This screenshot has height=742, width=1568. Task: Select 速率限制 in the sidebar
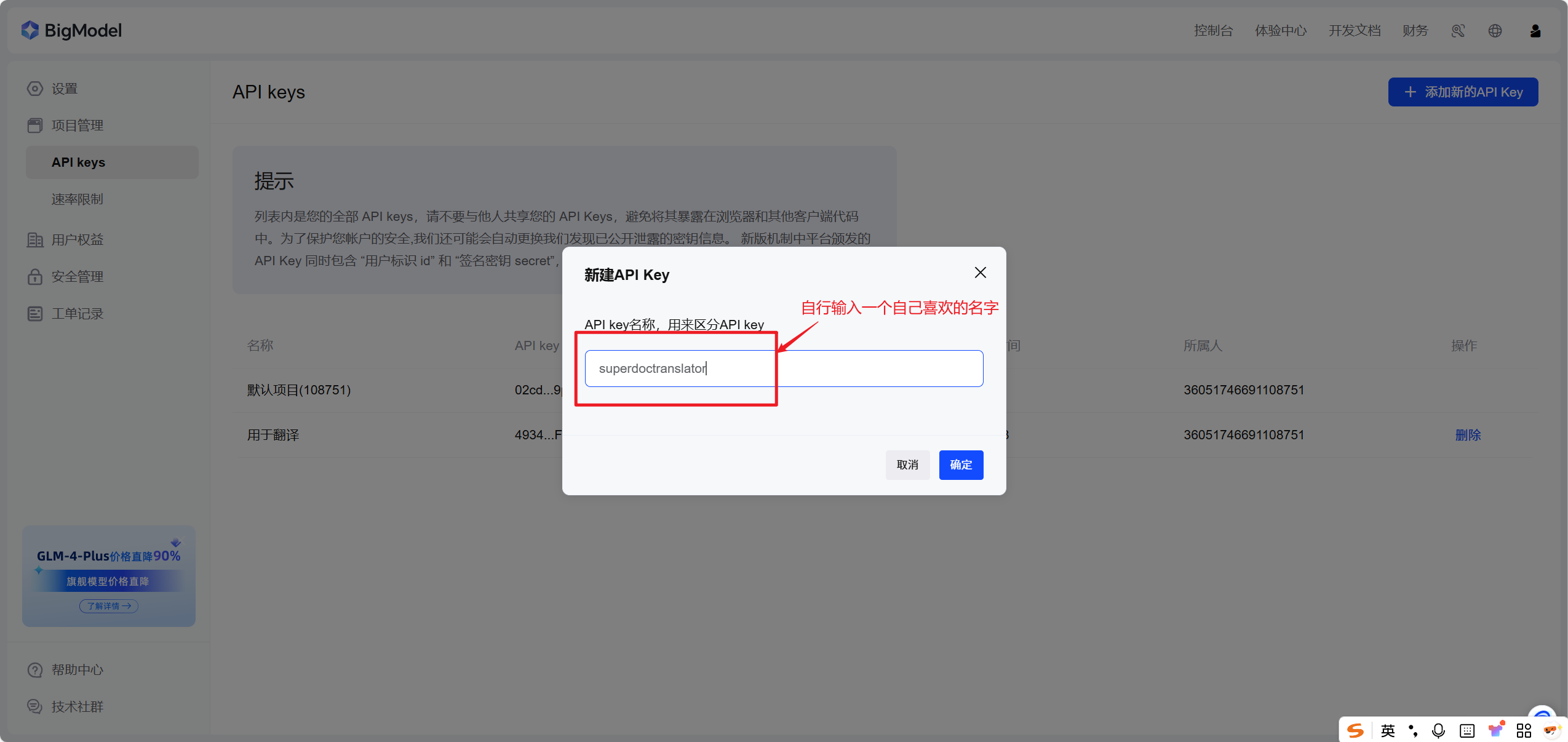(78, 199)
